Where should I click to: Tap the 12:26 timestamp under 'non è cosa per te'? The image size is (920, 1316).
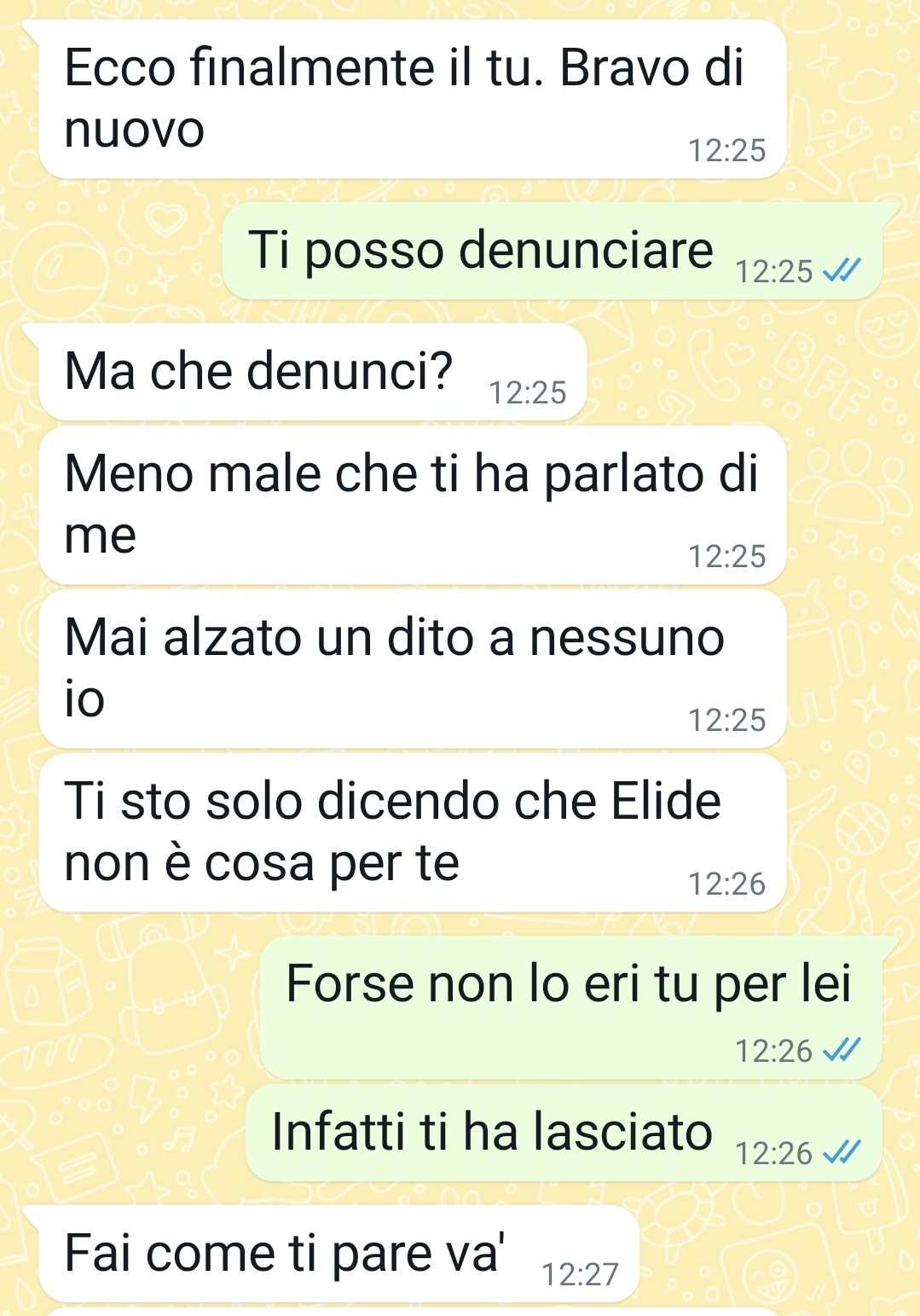tap(726, 884)
